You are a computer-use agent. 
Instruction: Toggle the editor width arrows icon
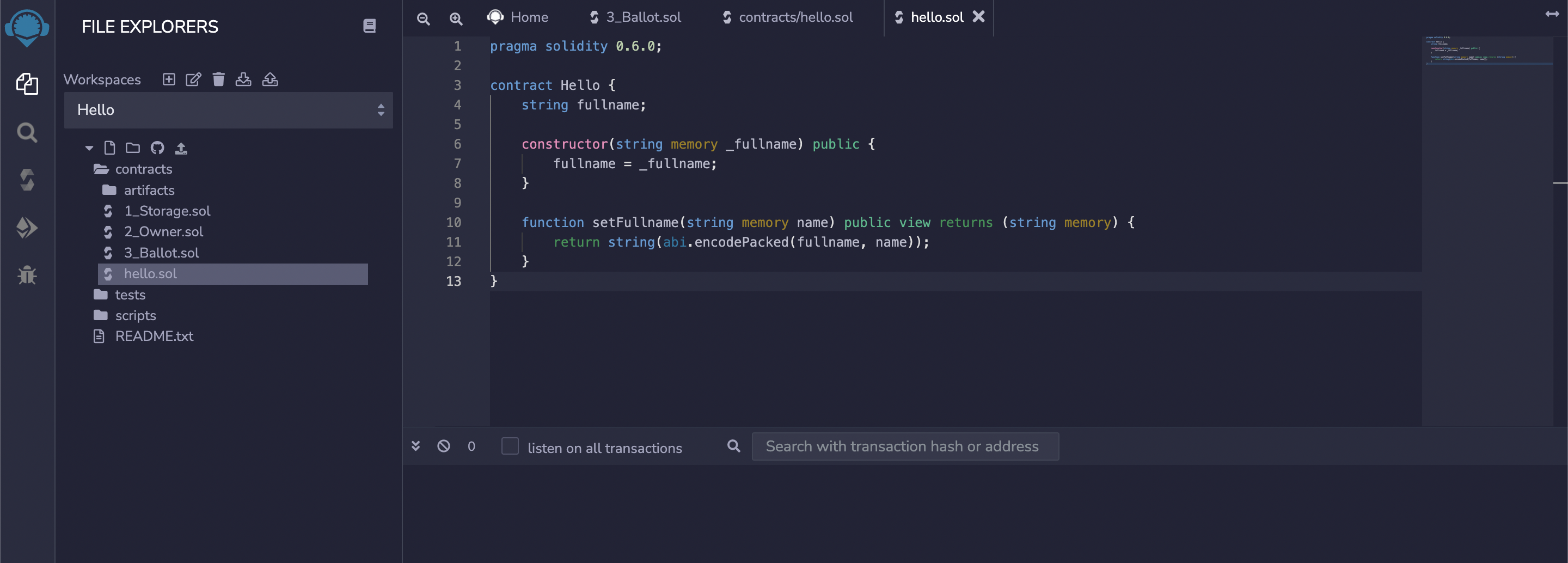pos(1552,14)
